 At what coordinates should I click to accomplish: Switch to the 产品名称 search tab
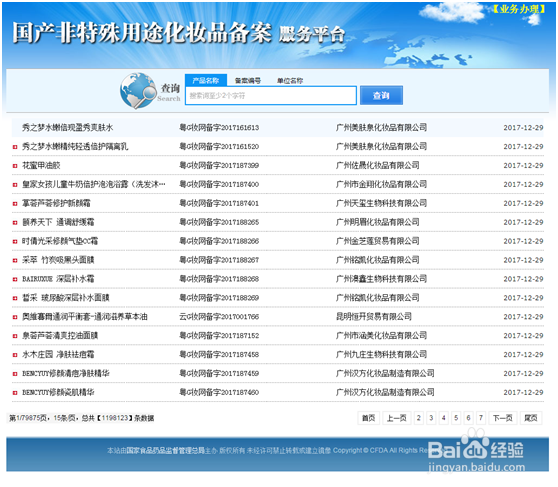point(206,80)
